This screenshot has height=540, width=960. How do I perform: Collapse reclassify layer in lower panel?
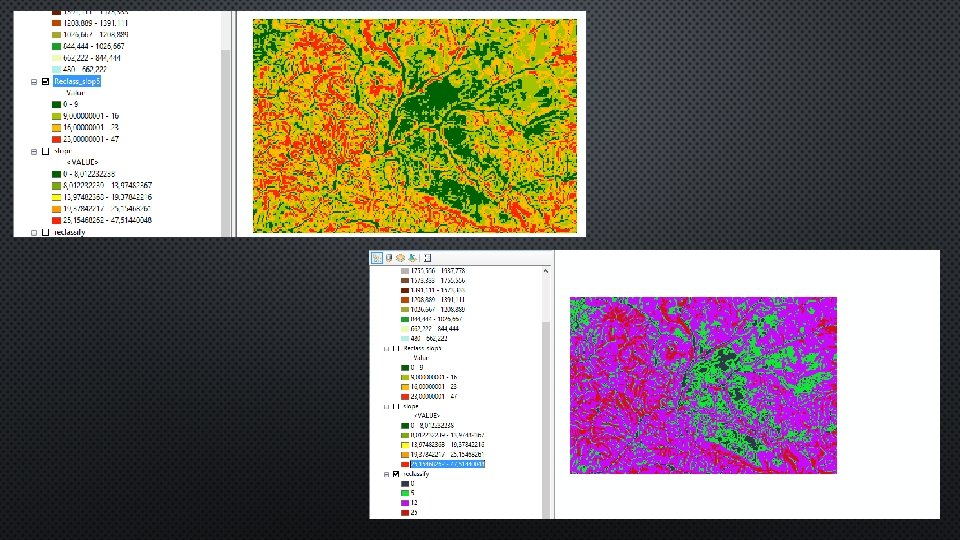click(x=386, y=474)
